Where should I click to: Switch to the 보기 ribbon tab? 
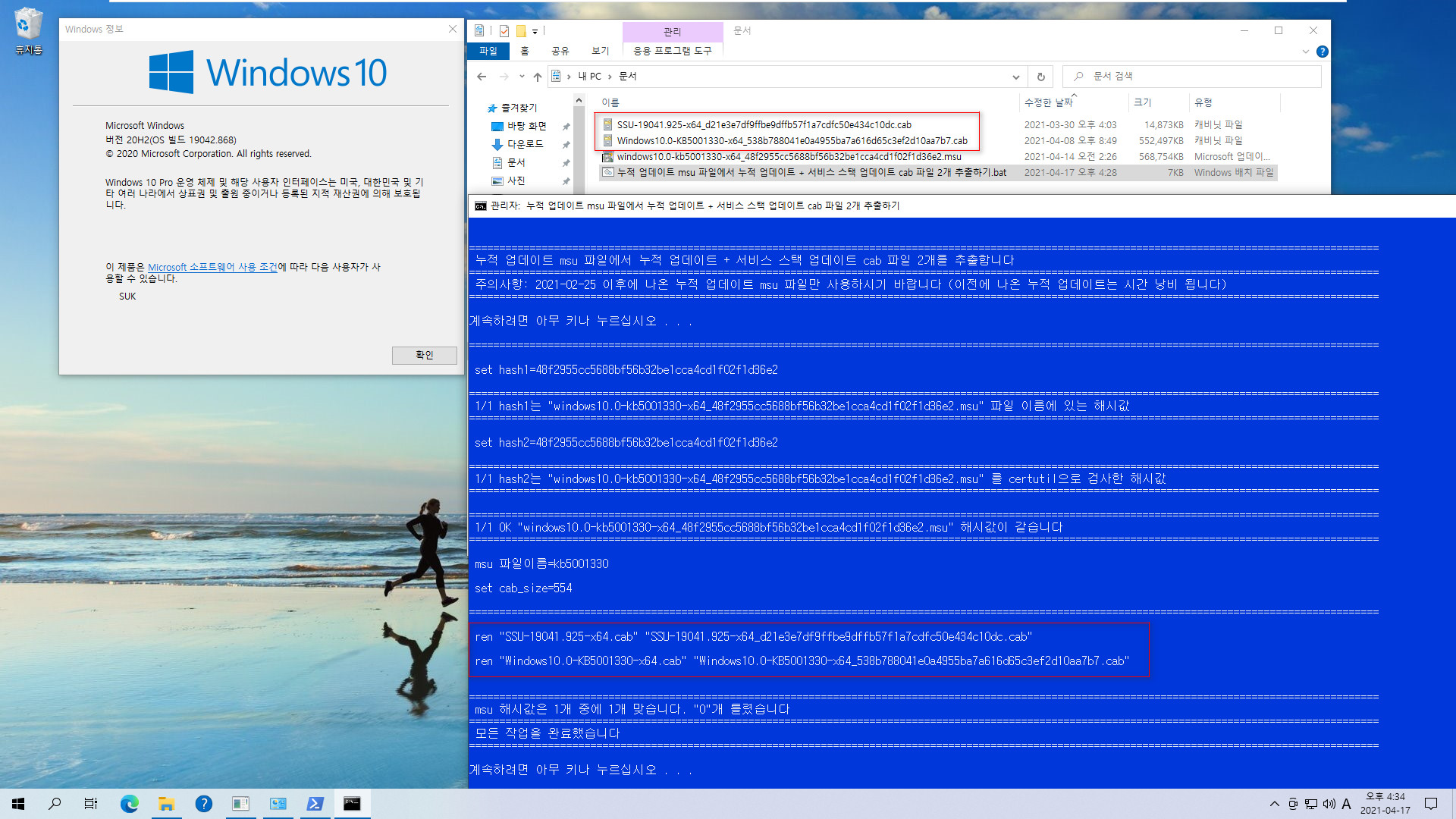pyautogui.click(x=601, y=51)
